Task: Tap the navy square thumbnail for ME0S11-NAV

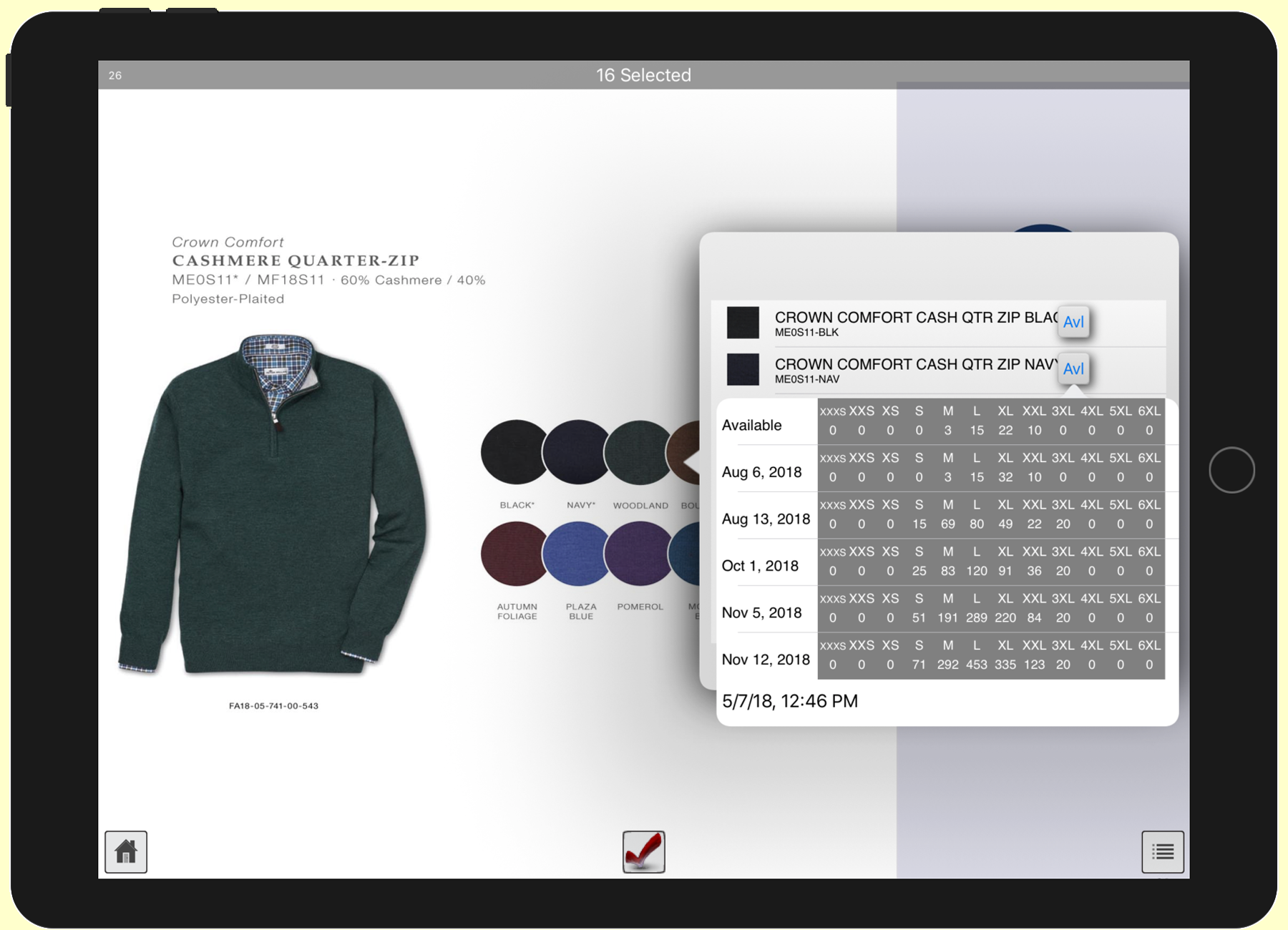Action: coord(743,369)
